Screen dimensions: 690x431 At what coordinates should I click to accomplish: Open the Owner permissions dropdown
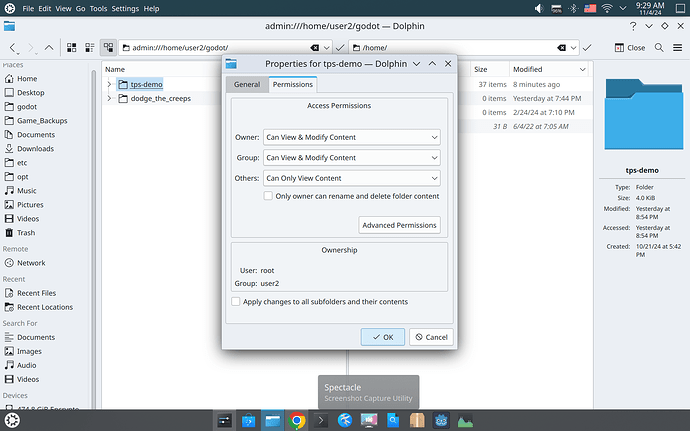(352, 137)
